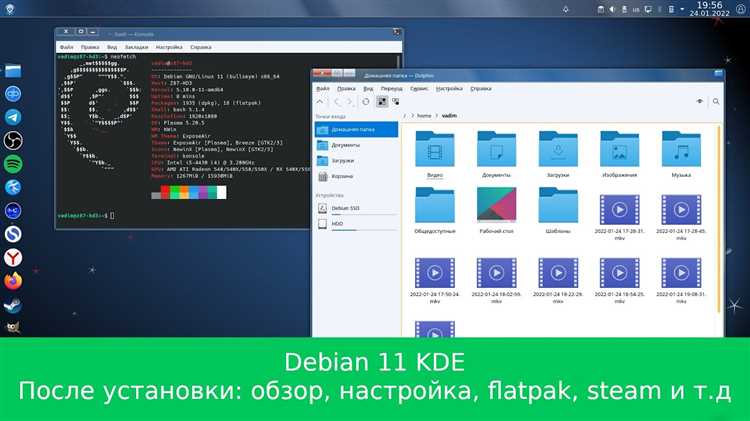Open the Шаблоны folder
This screenshot has width=750, height=421.
tap(558, 210)
